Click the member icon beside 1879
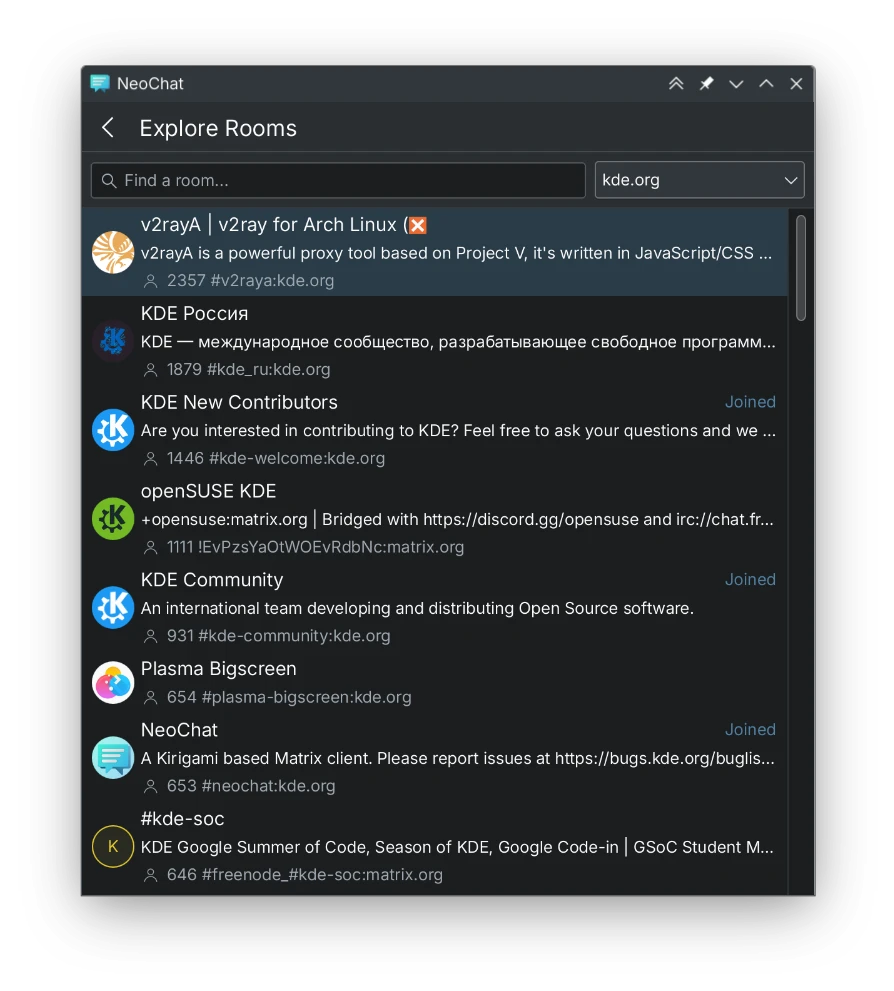Image resolution: width=894 pixels, height=991 pixels. (150, 370)
